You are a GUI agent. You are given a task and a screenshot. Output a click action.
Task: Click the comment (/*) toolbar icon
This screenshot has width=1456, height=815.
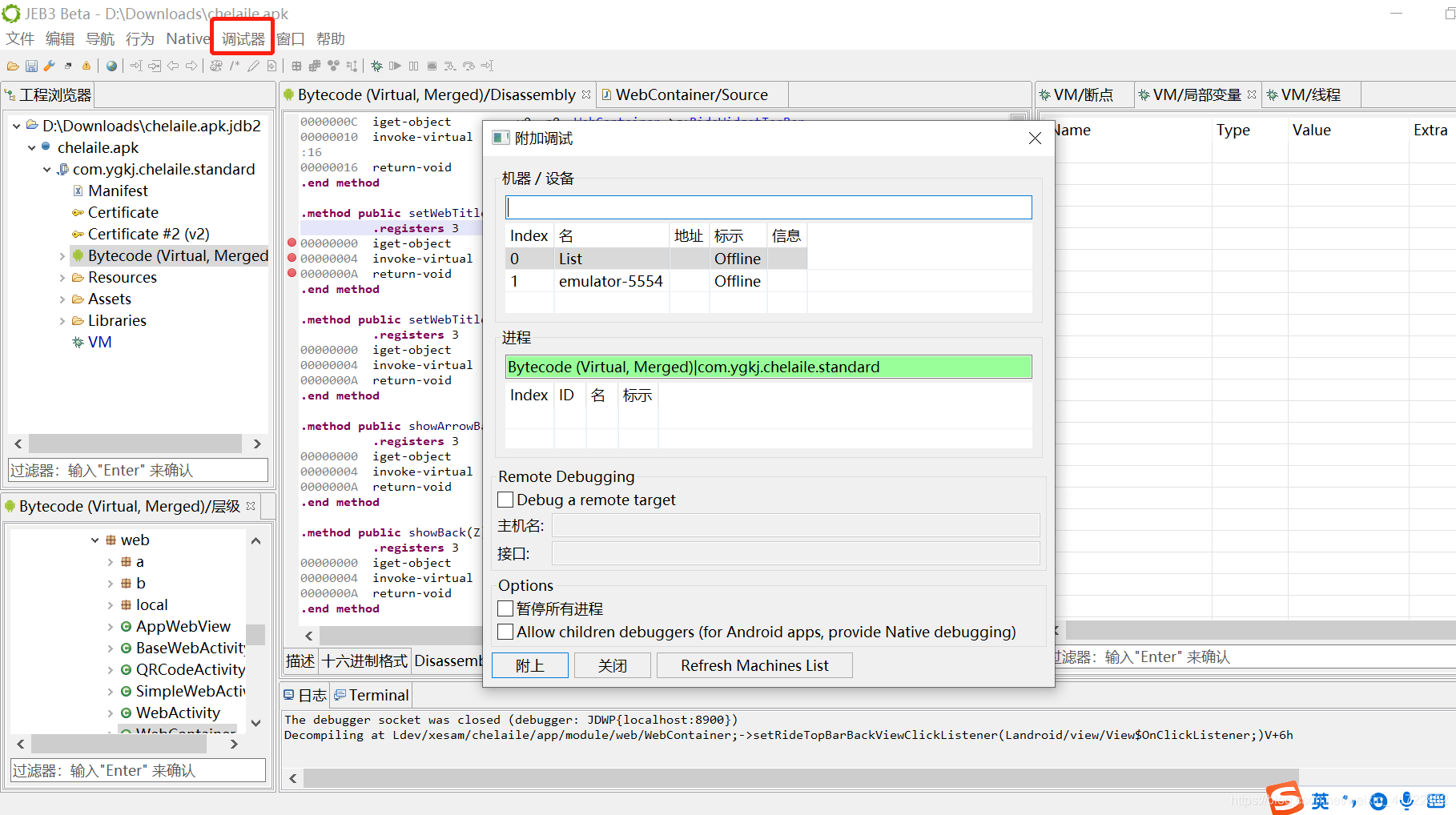tap(235, 66)
